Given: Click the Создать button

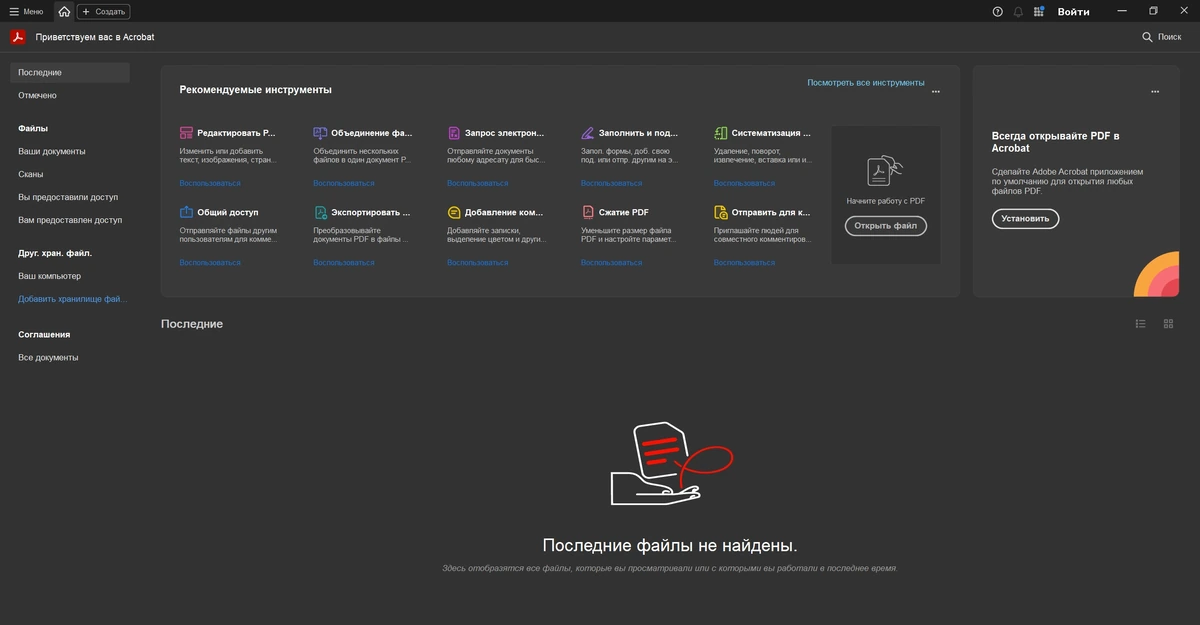Looking at the screenshot, I should pyautogui.click(x=103, y=11).
